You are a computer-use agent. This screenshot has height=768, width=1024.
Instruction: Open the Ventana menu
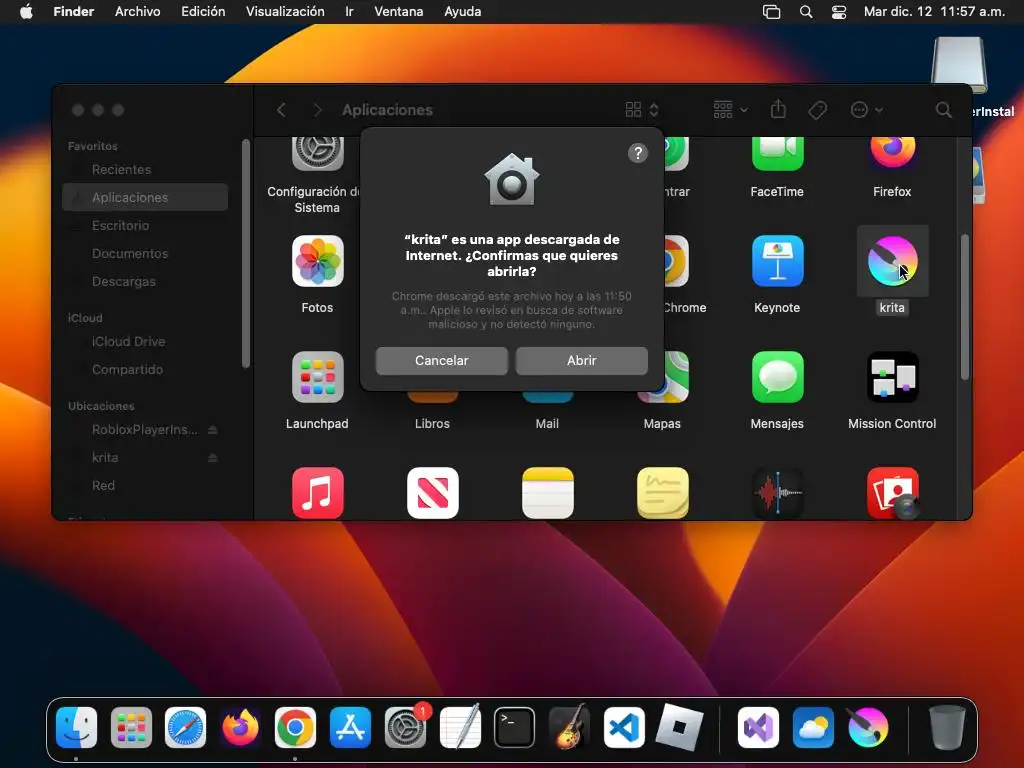pos(398,11)
